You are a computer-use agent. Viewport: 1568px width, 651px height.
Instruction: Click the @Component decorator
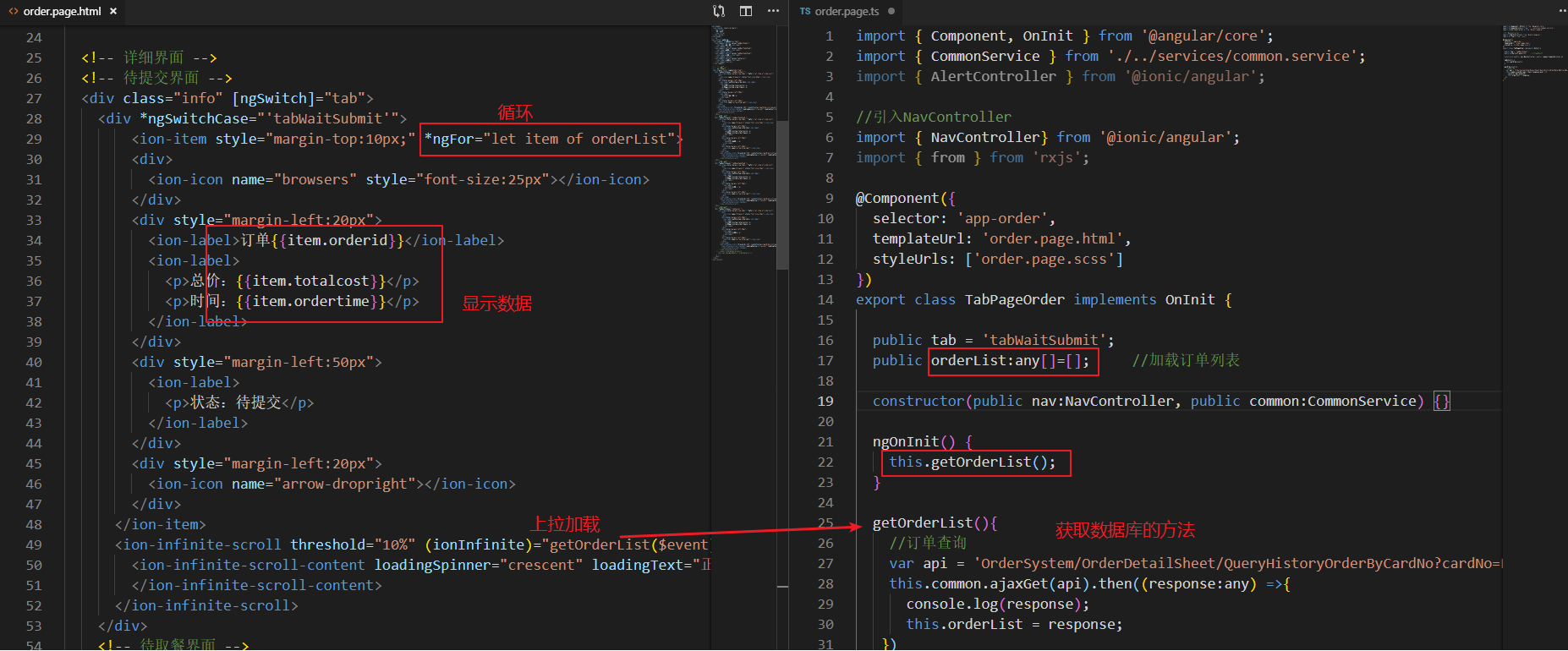[897, 198]
